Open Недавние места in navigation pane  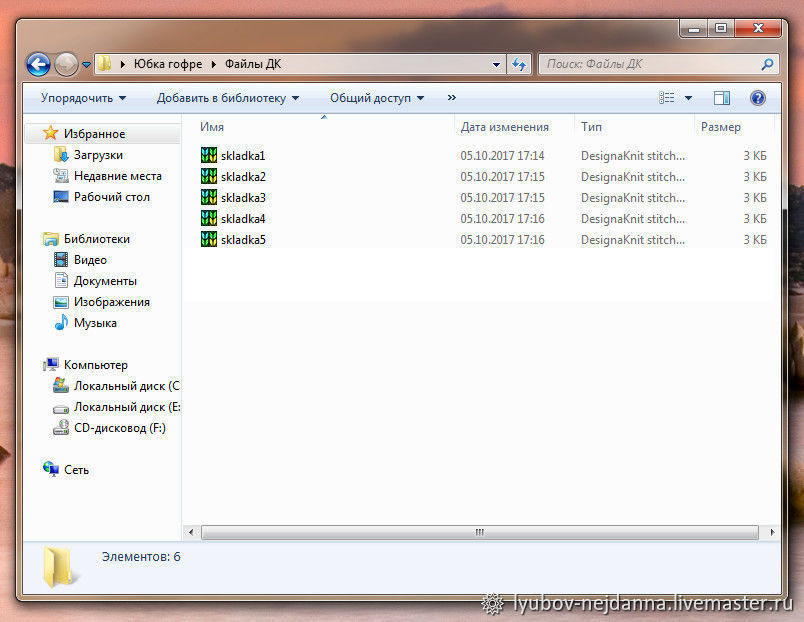(x=117, y=176)
